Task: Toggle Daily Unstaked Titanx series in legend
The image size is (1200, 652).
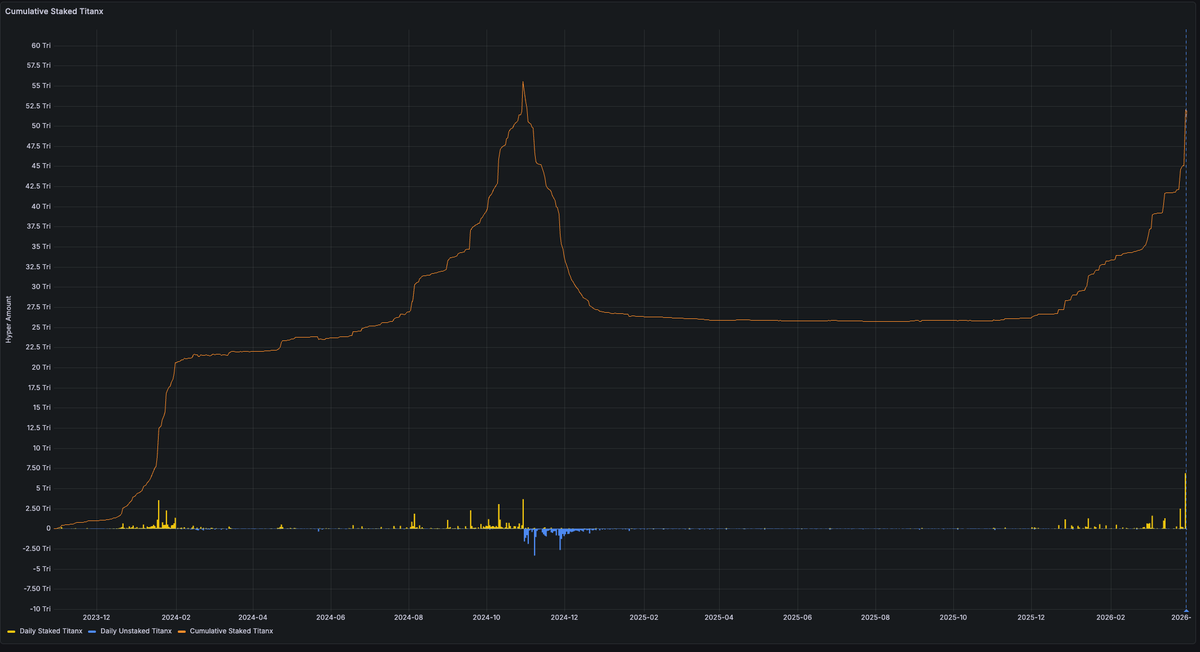Action: click(x=135, y=631)
